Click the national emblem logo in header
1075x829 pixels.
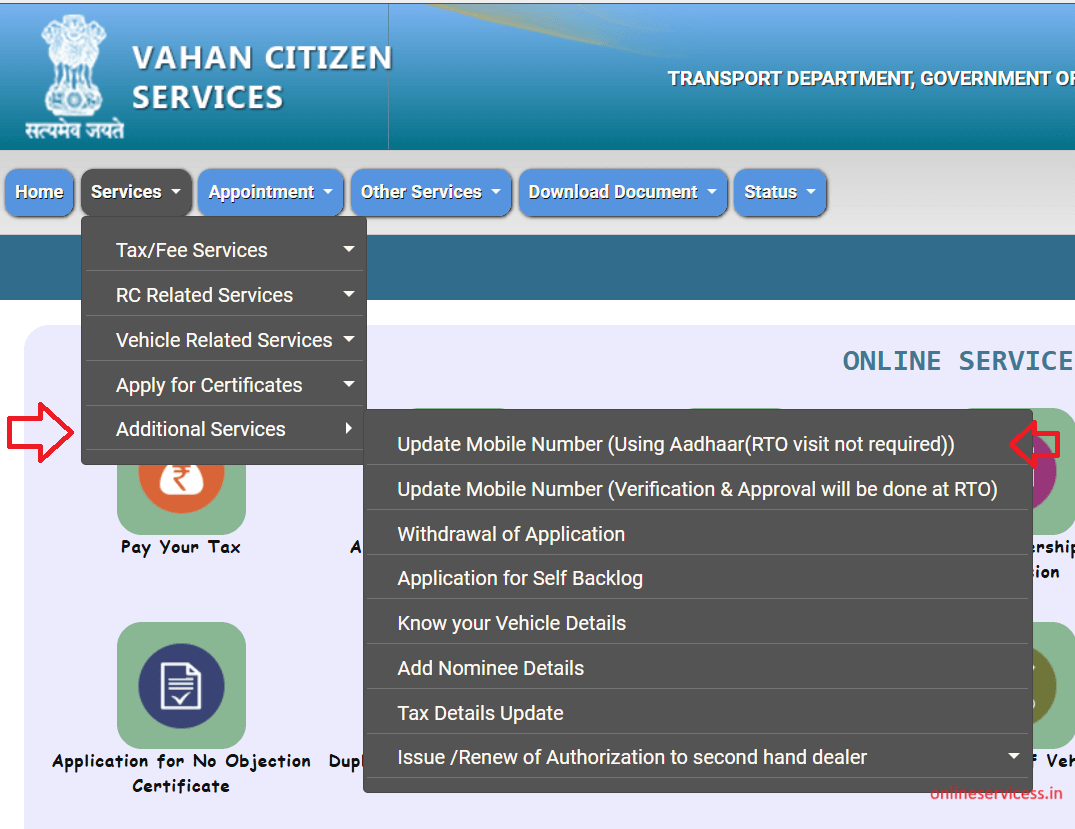(74, 77)
